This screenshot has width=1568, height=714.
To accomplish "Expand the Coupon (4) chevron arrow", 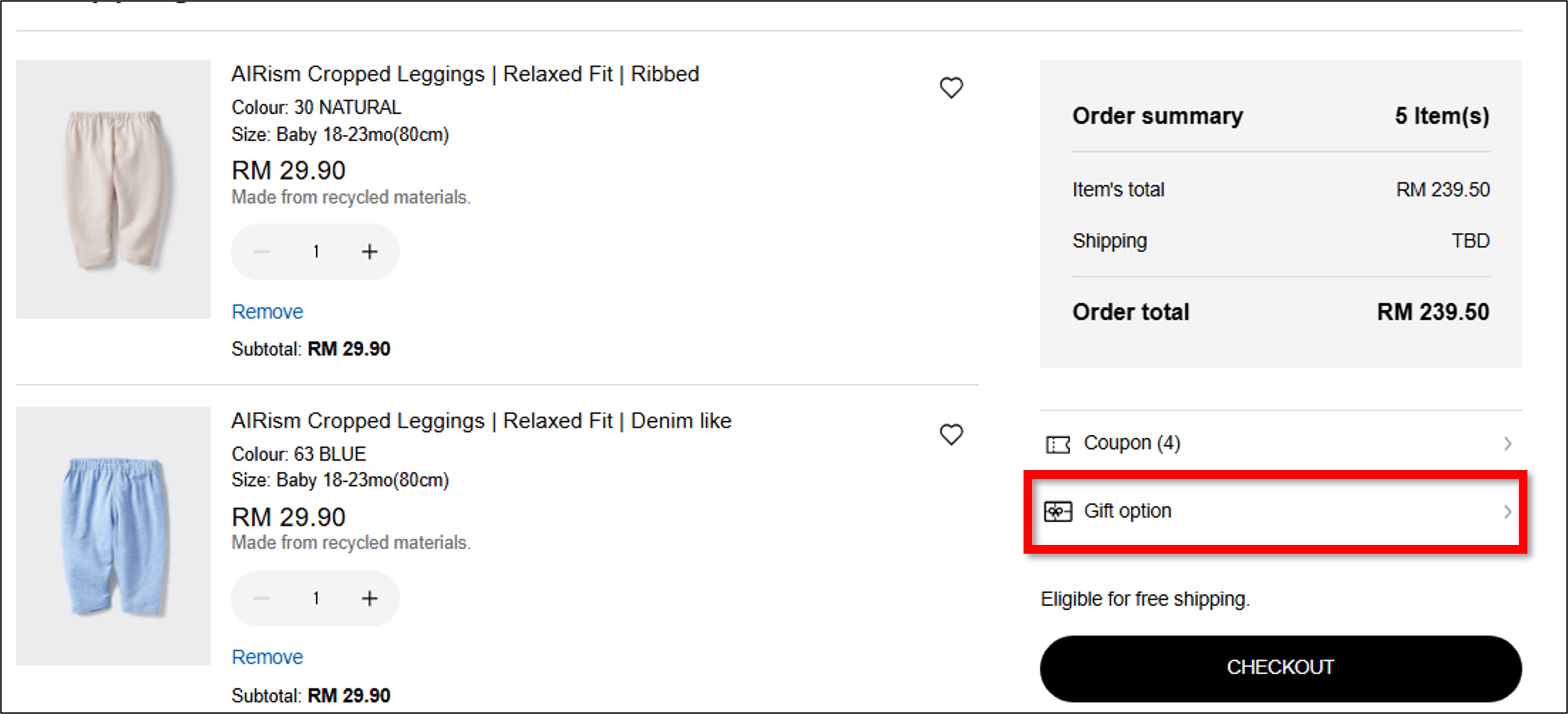I will (x=1507, y=444).
